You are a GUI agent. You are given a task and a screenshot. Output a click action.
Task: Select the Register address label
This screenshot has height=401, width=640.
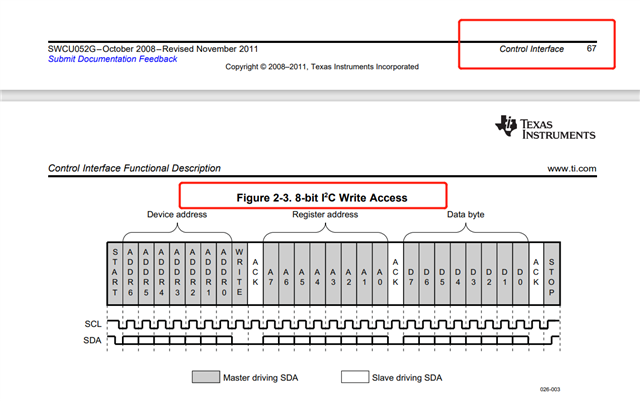pyautogui.click(x=325, y=214)
